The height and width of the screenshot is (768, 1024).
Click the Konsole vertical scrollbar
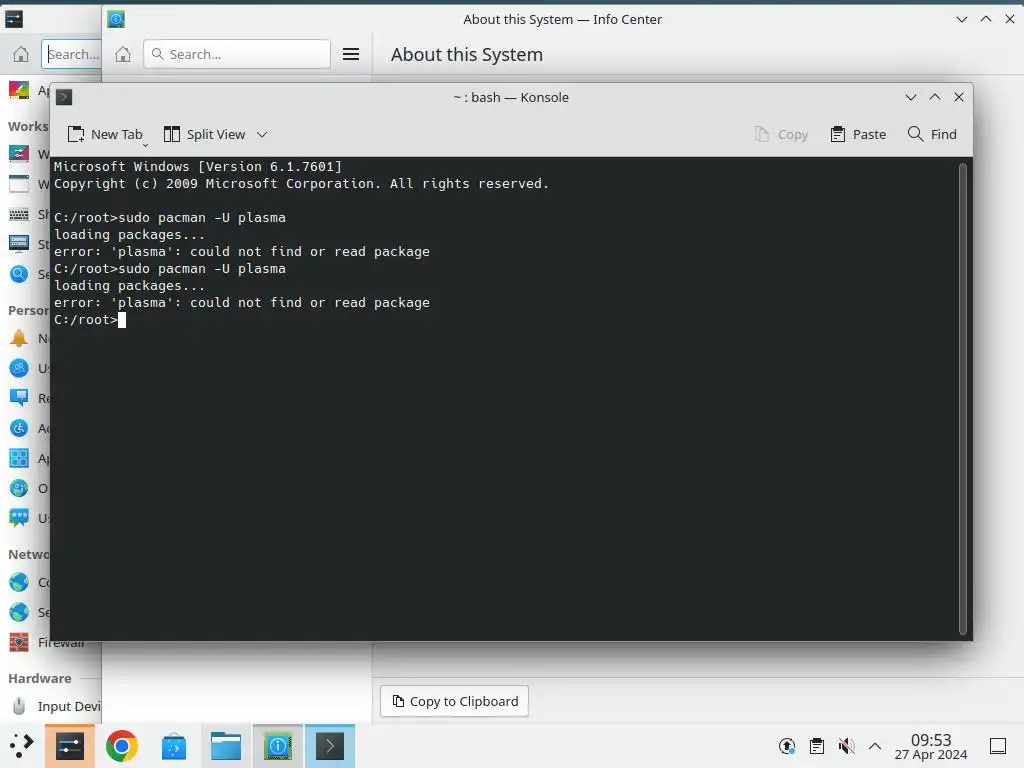coord(962,398)
